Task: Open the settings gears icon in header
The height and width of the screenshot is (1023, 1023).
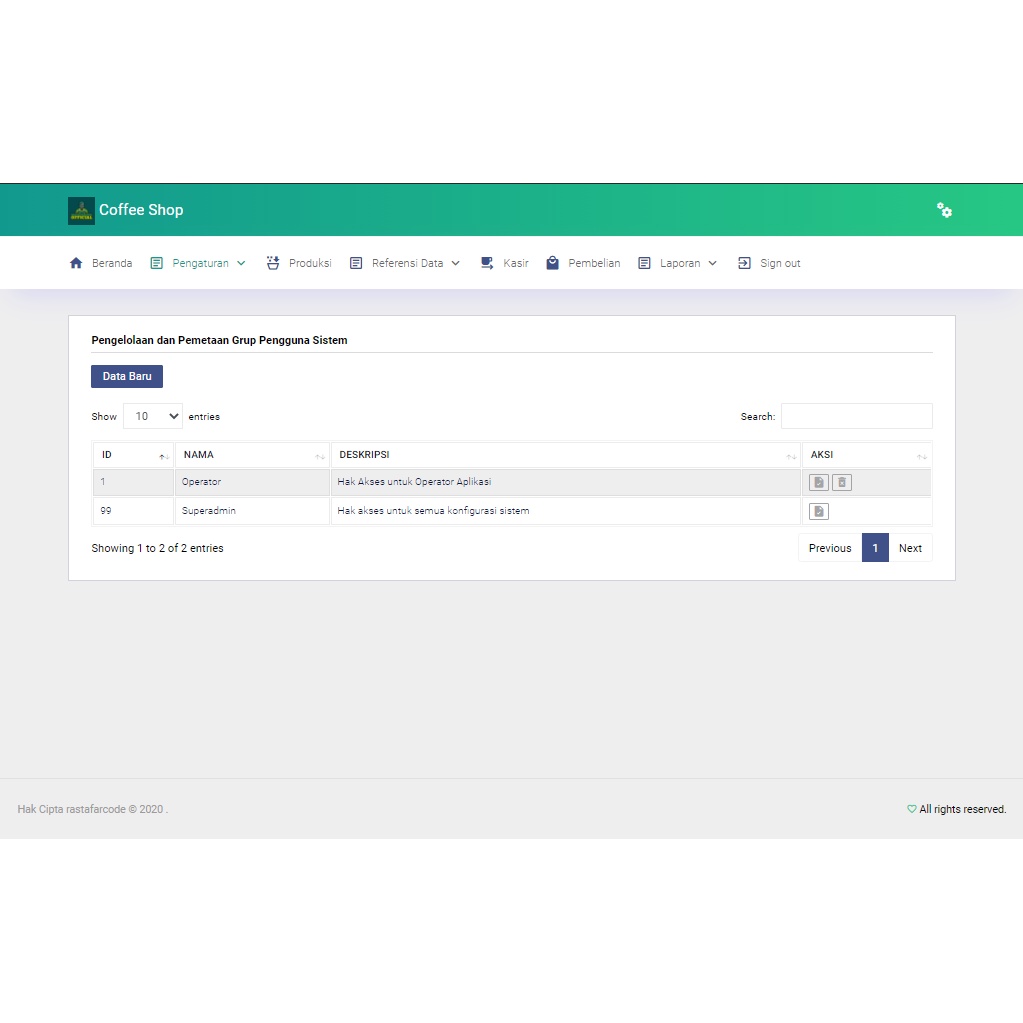Action: [944, 210]
